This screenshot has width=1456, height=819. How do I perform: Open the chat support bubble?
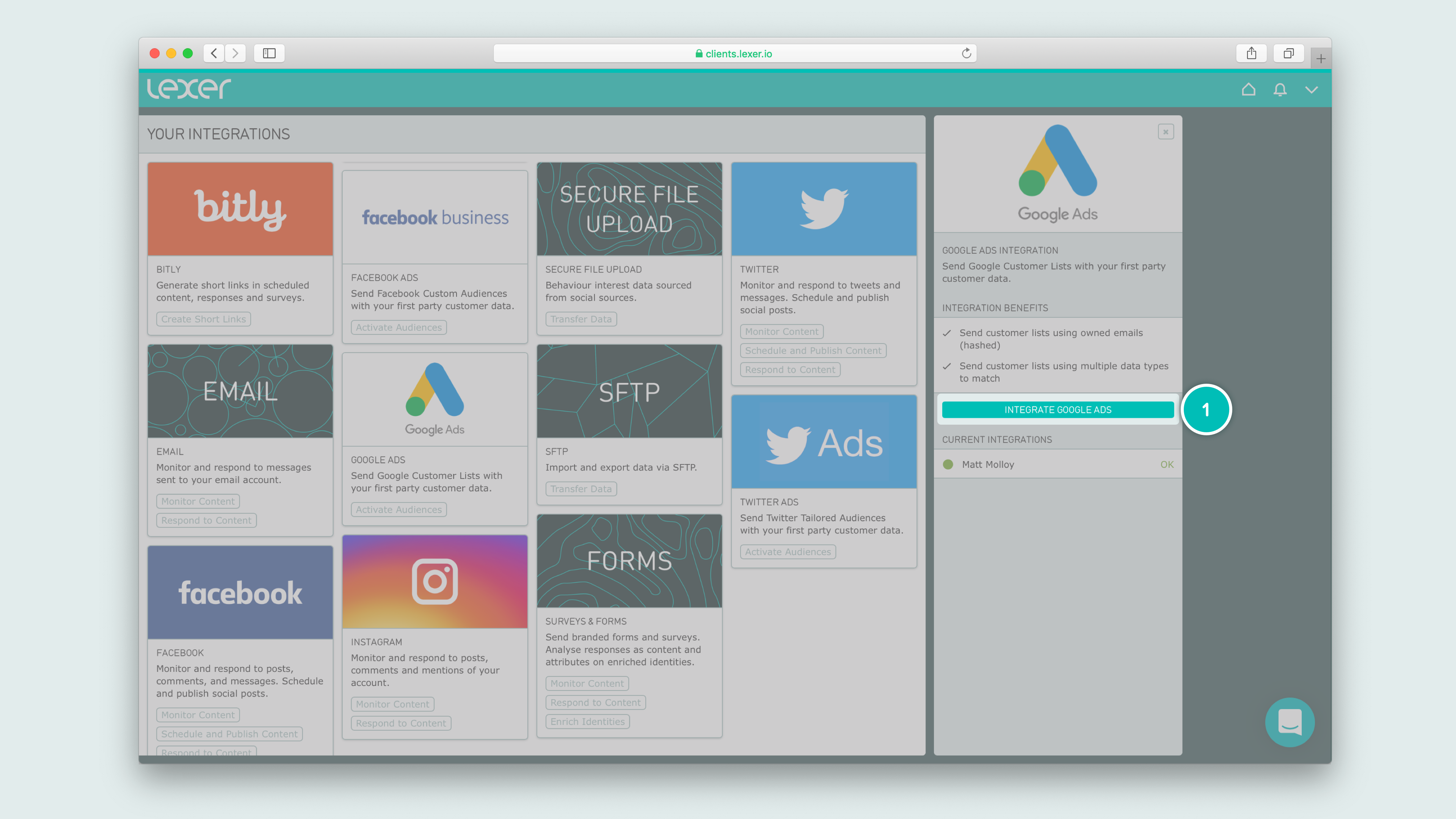point(1290,722)
